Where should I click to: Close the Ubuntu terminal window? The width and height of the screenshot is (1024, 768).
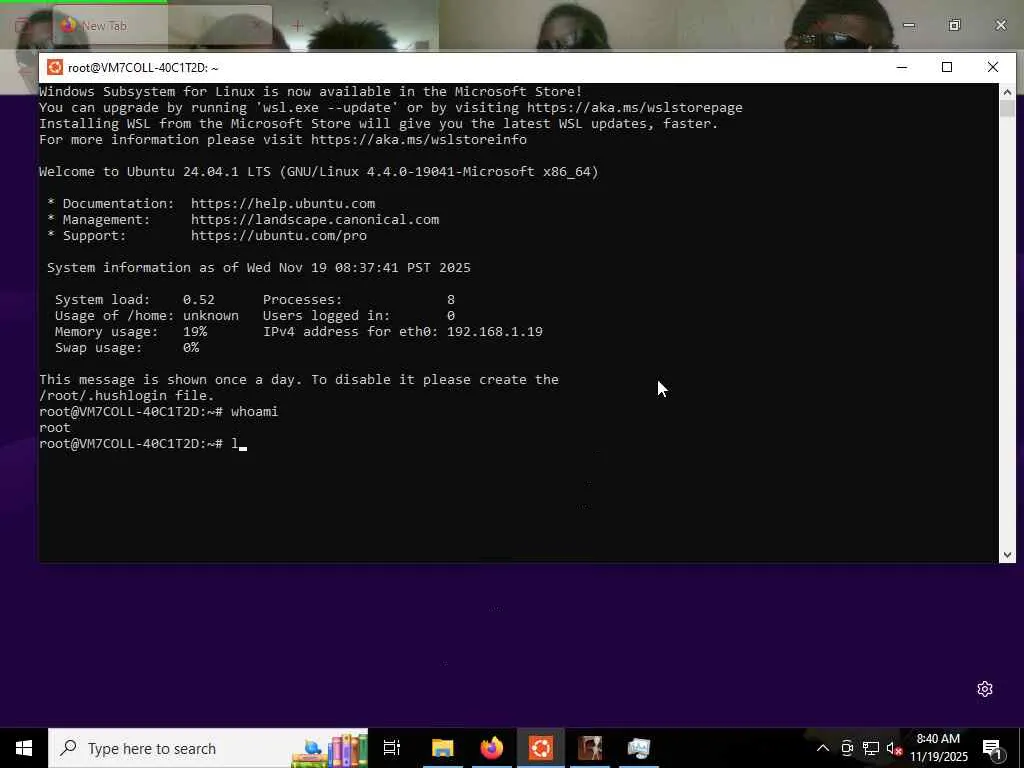pyautogui.click(x=993, y=67)
